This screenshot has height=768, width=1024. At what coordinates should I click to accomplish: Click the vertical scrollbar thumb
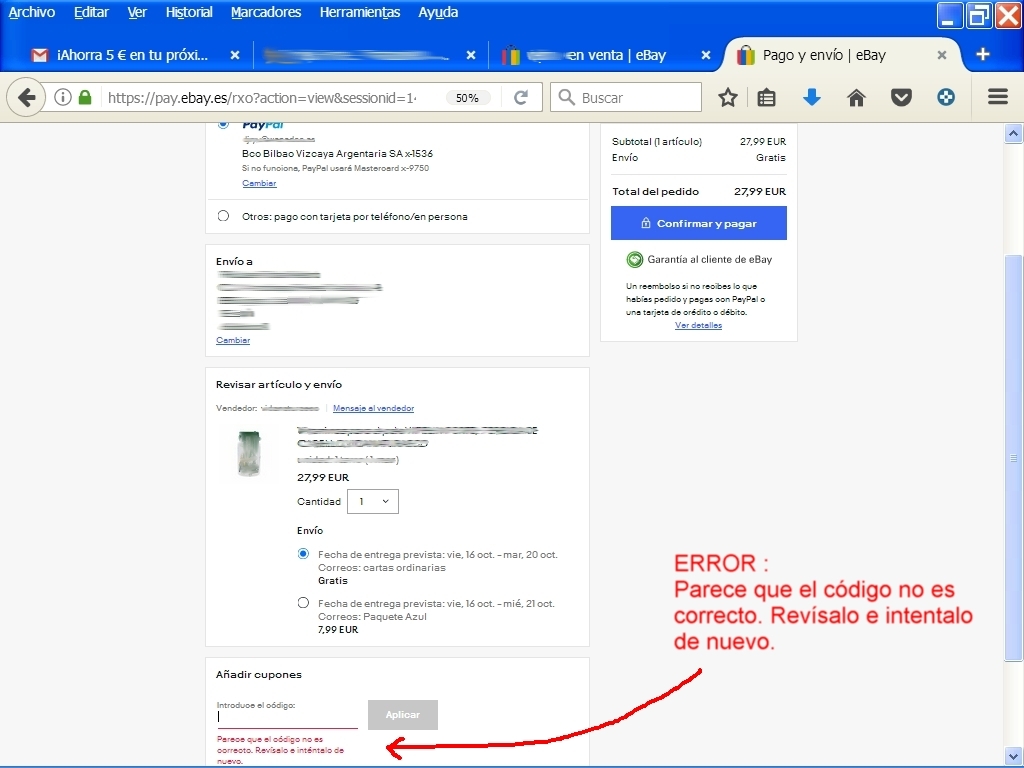pyautogui.click(x=1013, y=457)
